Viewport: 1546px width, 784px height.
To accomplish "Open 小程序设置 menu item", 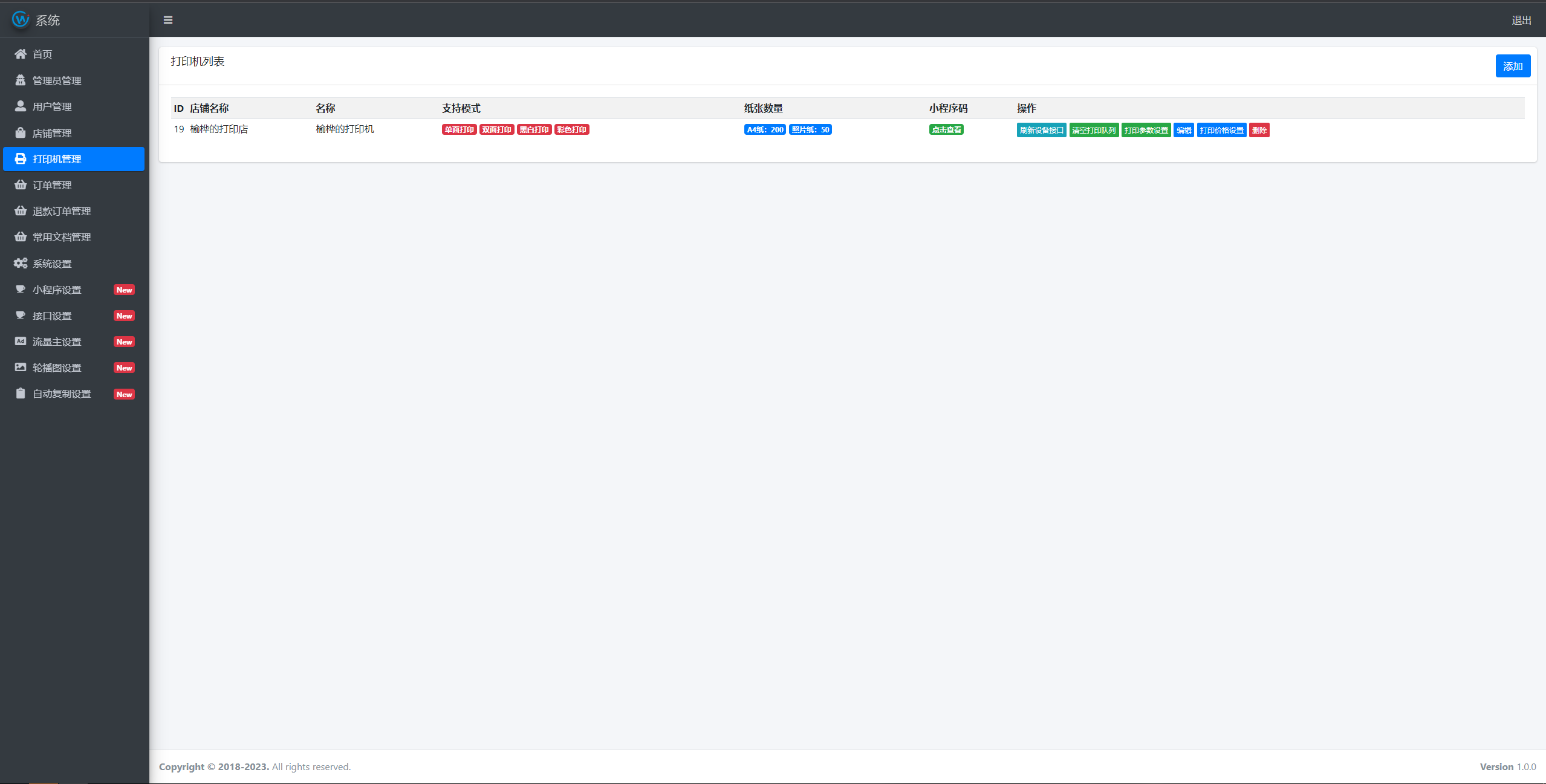I will coord(74,290).
